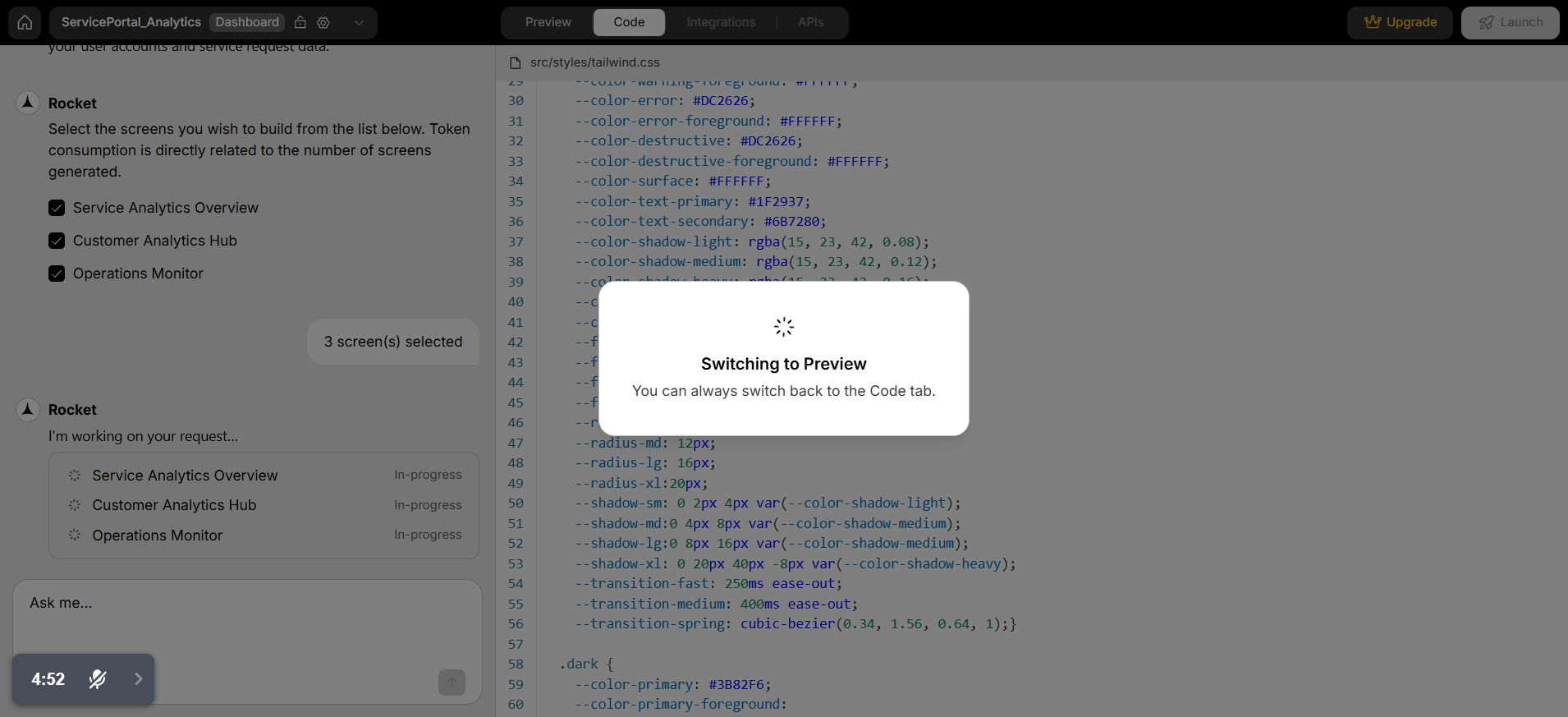Click line number 30 in gutter

point(516,101)
